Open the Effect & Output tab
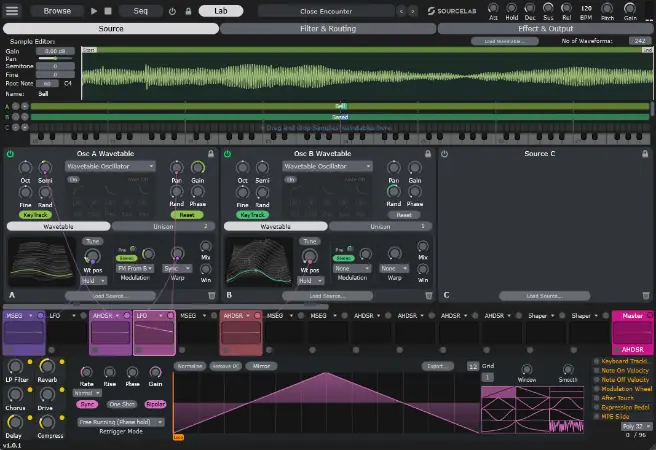This screenshot has width=656, height=450. [x=545, y=29]
